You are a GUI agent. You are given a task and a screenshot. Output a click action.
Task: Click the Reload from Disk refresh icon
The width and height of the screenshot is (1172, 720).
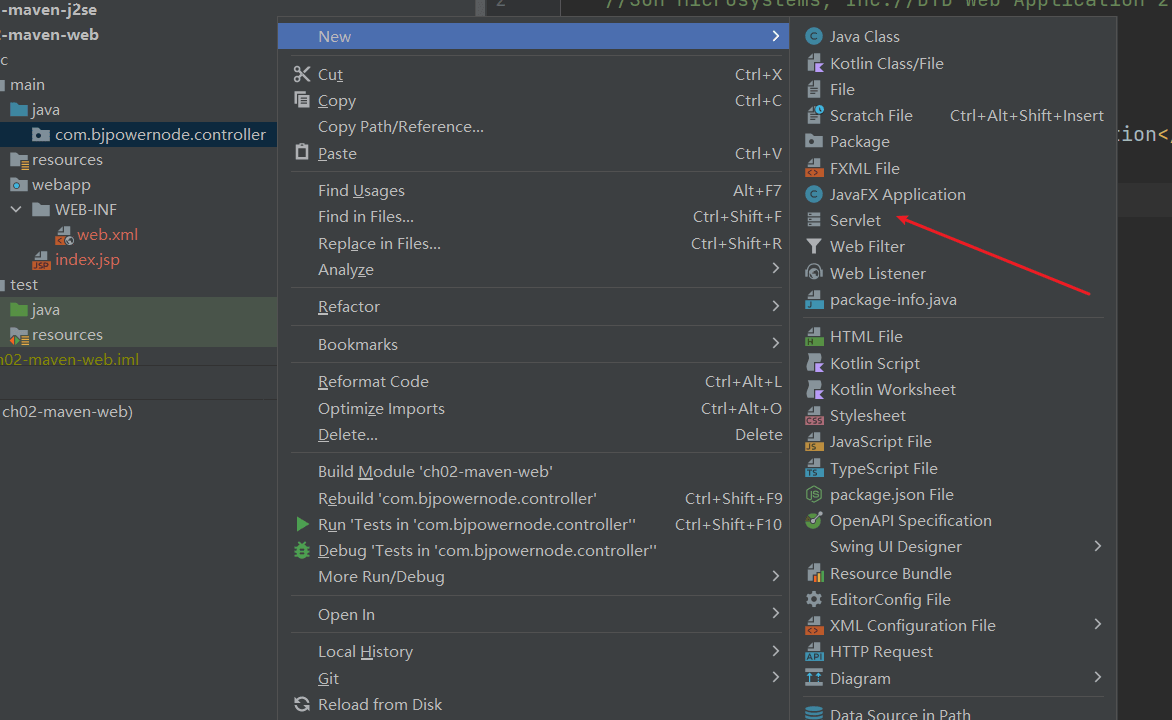click(302, 704)
